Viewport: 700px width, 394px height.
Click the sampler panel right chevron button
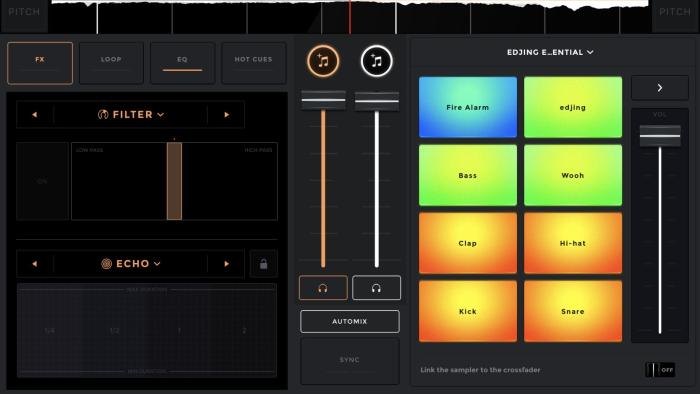659,88
